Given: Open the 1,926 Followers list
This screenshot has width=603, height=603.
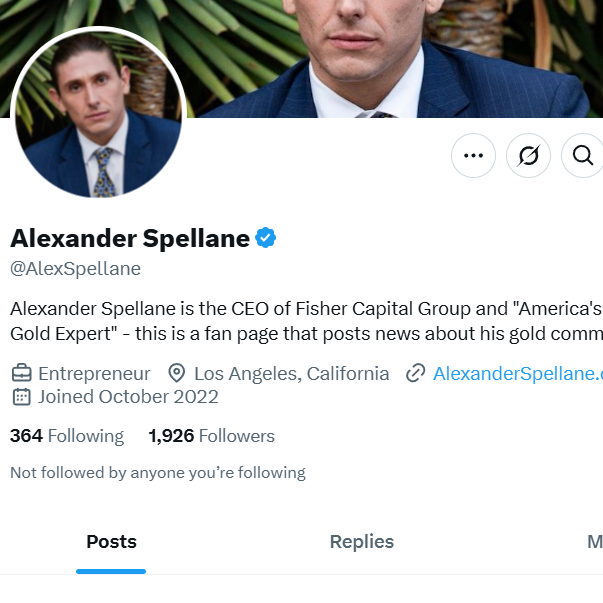Looking at the screenshot, I should [x=211, y=436].
